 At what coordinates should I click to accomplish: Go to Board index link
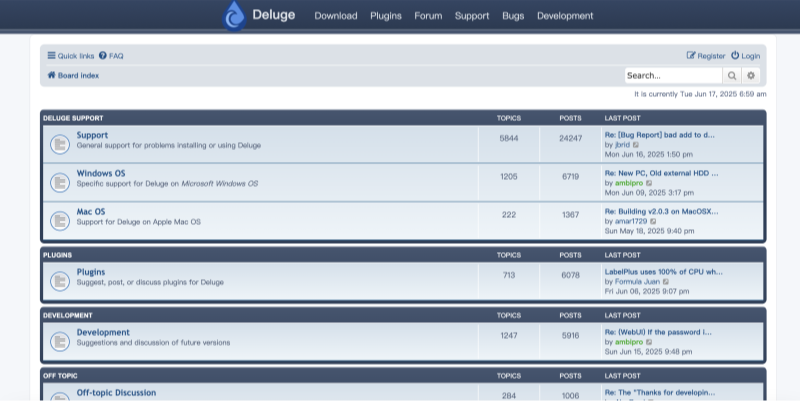coord(78,76)
